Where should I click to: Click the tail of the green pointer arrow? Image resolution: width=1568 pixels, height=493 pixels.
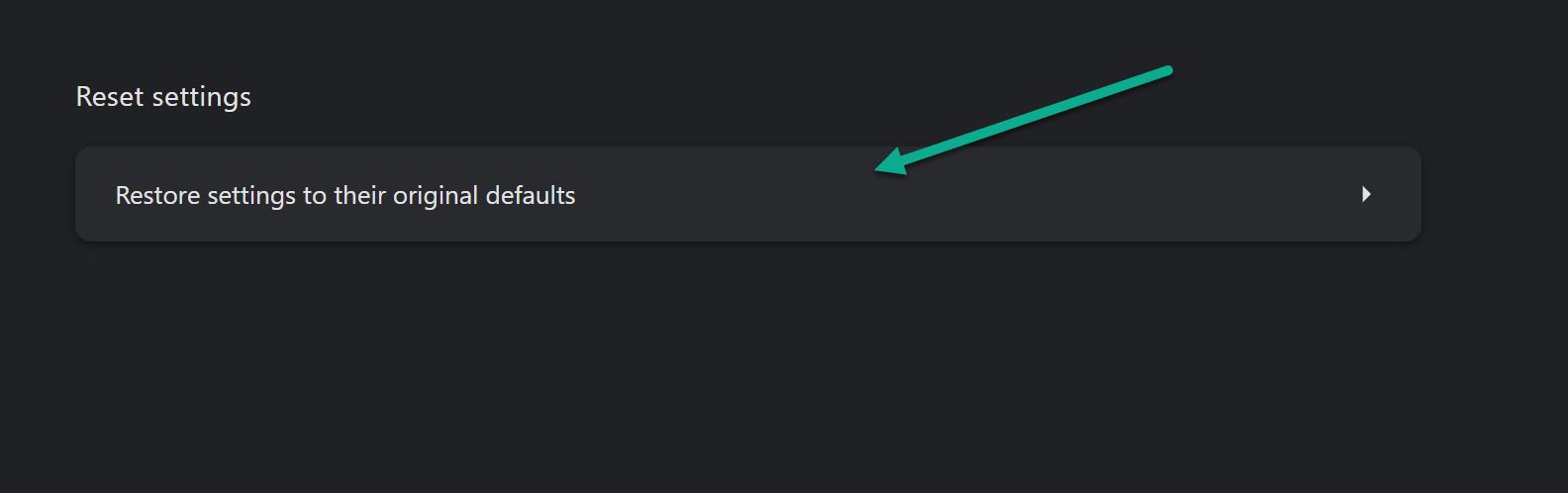(1168, 70)
